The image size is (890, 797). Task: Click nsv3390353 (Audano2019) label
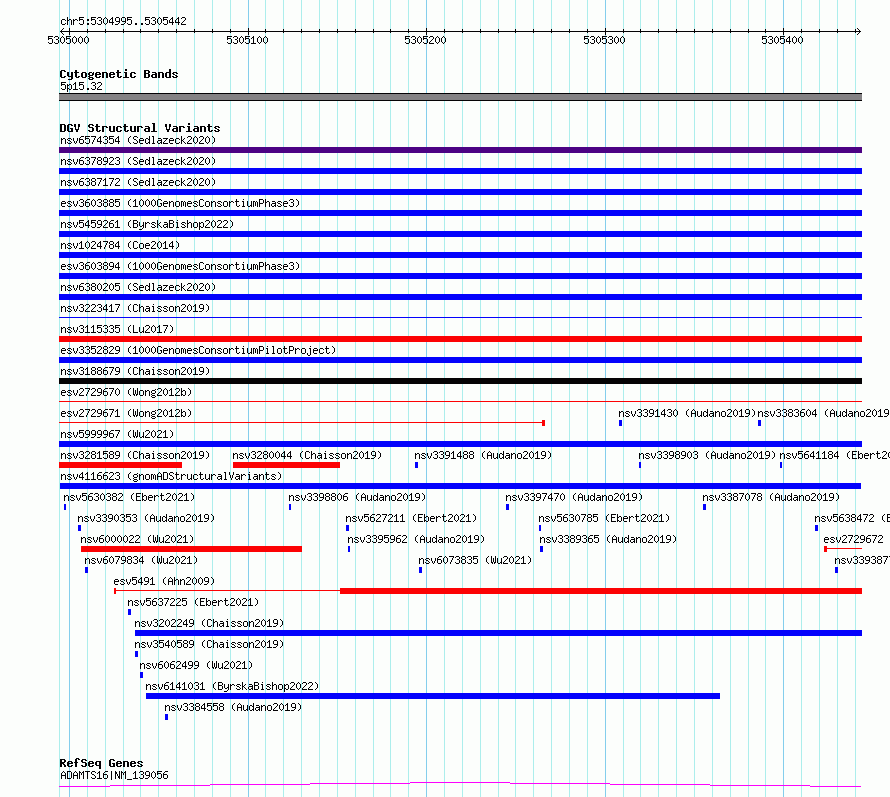coord(146,518)
